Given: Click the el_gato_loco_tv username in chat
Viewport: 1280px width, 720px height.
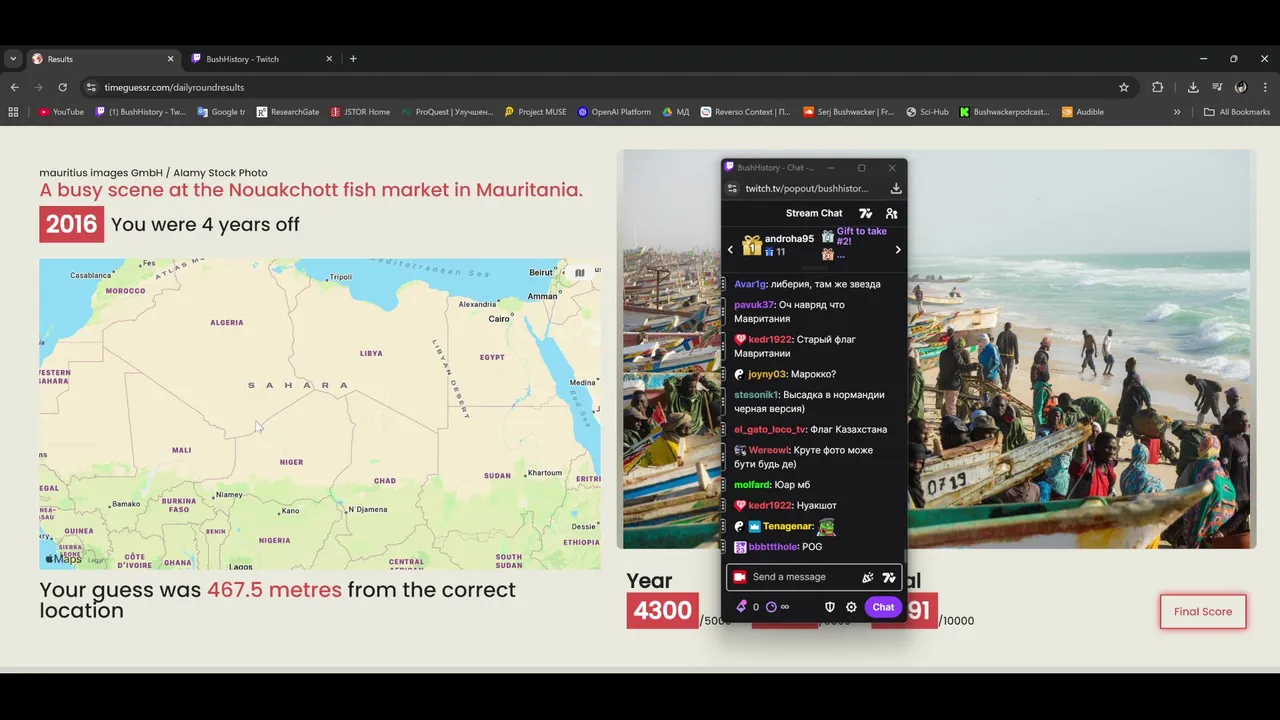Looking at the screenshot, I should [x=770, y=429].
